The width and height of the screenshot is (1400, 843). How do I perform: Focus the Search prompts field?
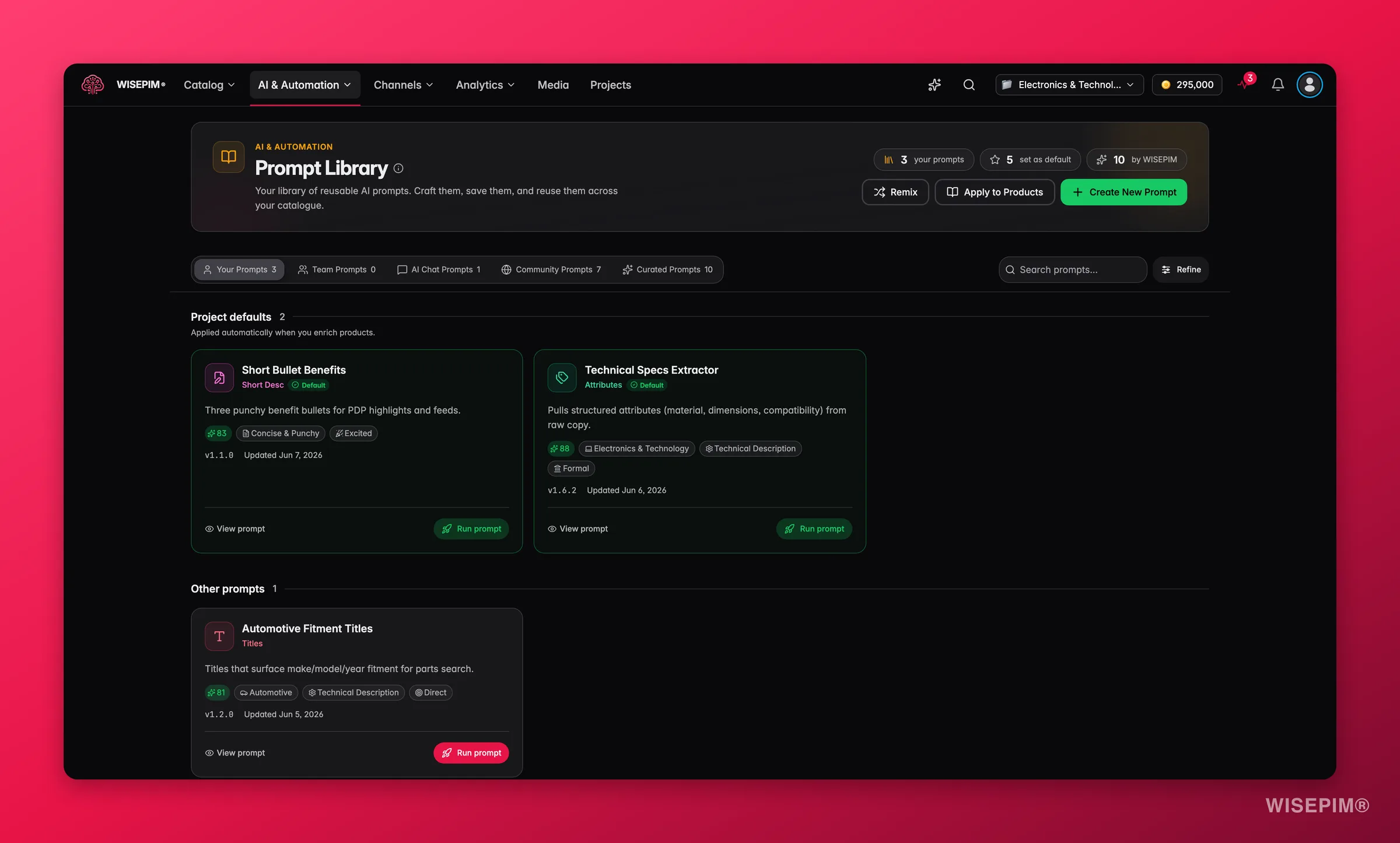1073,270
